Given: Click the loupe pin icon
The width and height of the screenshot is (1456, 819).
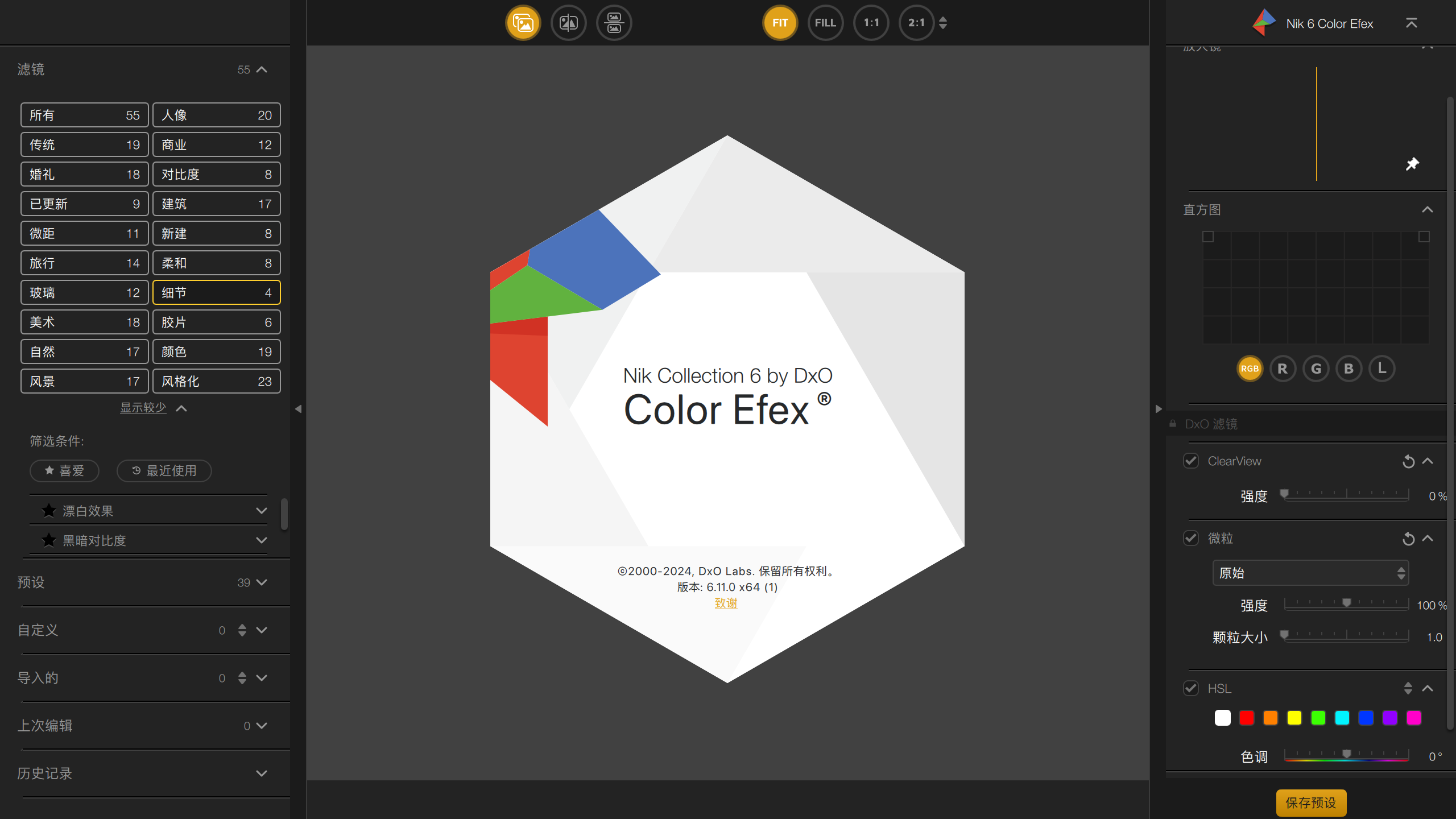Looking at the screenshot, I should (1412, 164).
